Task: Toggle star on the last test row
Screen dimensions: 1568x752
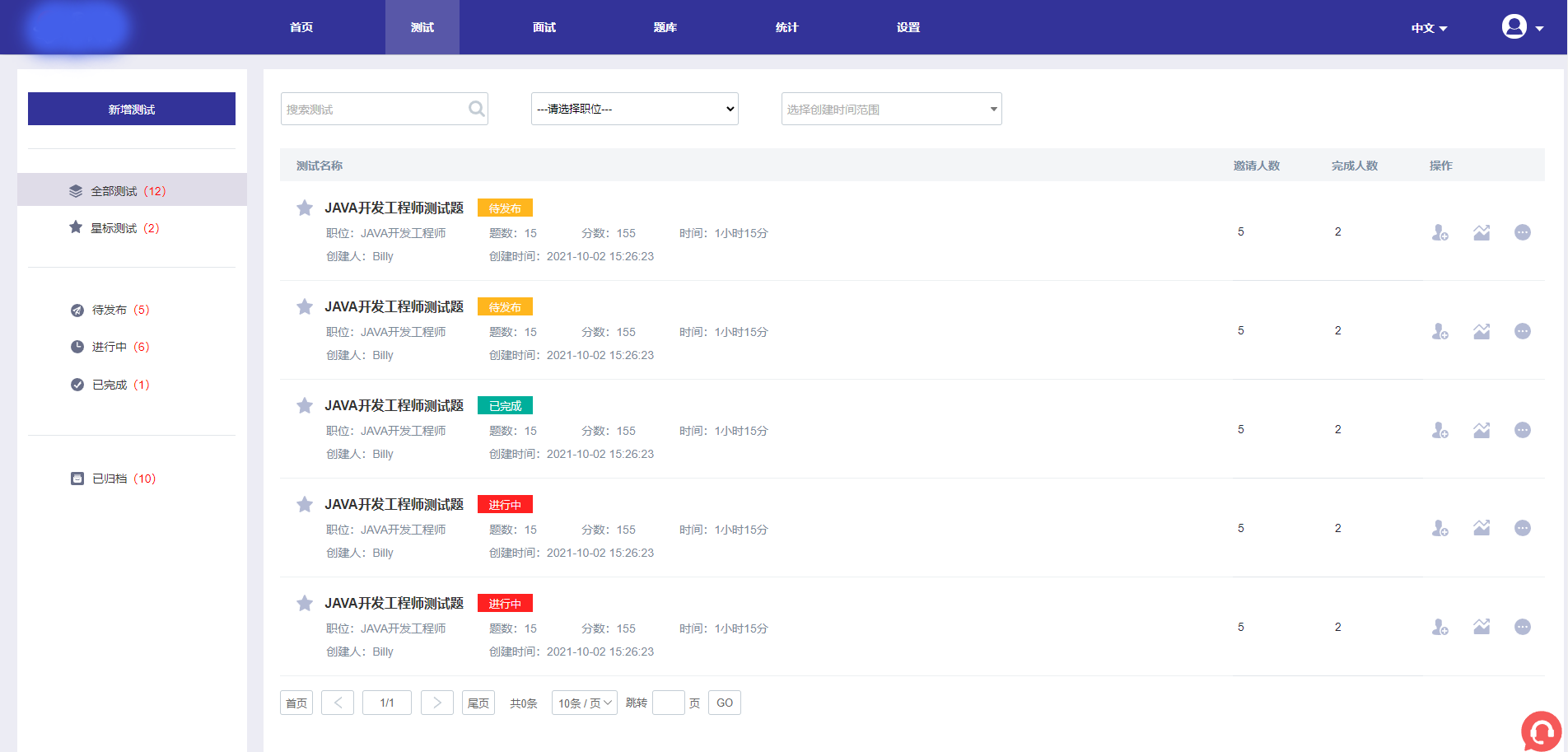Action: 305,604
